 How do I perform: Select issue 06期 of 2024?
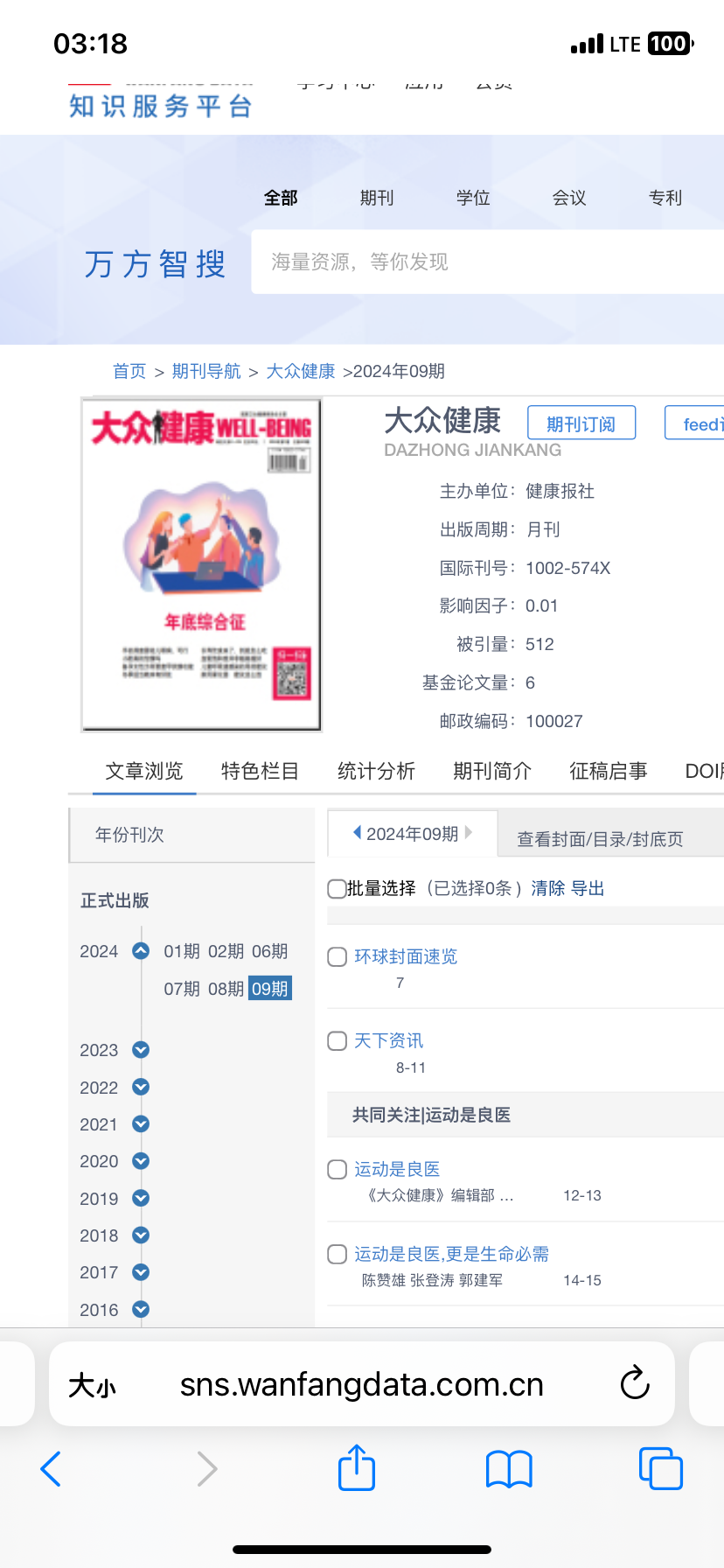[270, 951]
